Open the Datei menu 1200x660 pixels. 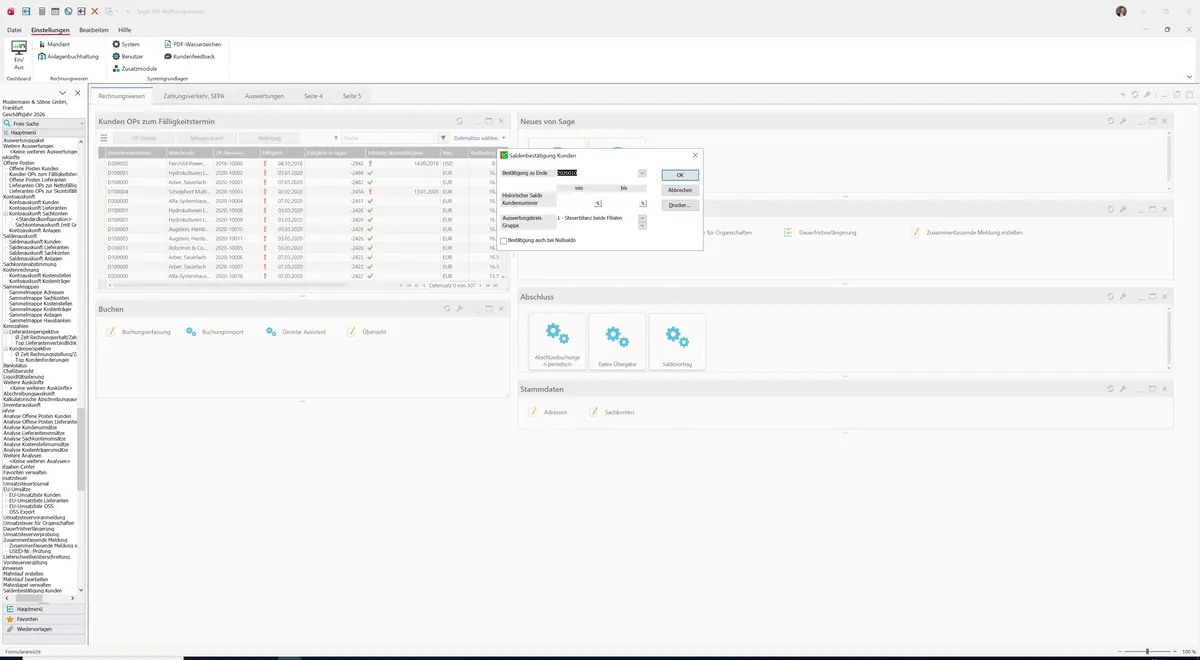(x=14, y=30)
